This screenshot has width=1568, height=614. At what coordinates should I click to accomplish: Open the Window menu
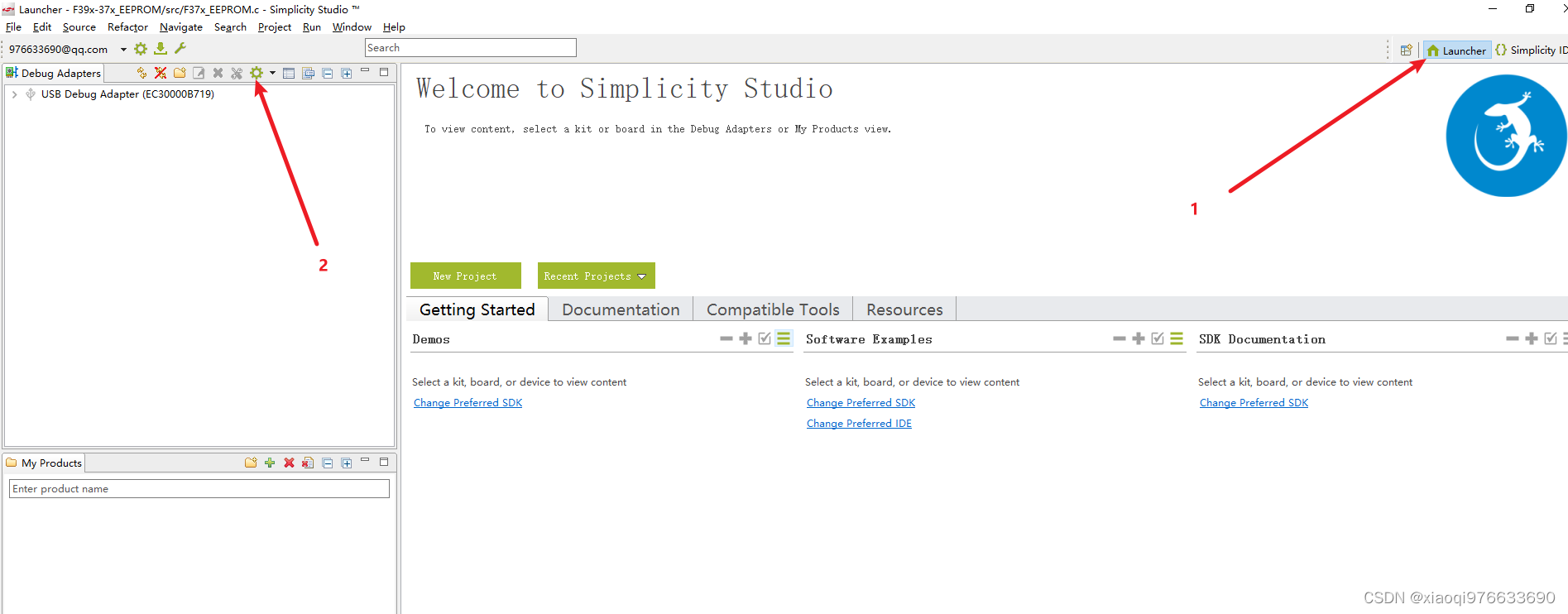point(352,27)
